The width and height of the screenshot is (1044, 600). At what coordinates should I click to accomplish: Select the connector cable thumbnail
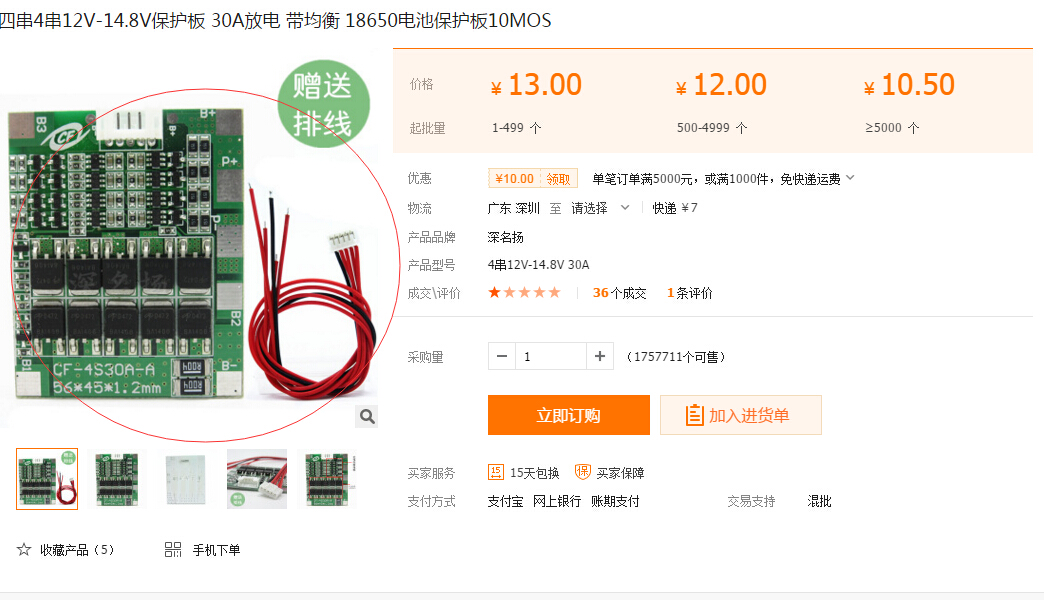pos(256,479)
